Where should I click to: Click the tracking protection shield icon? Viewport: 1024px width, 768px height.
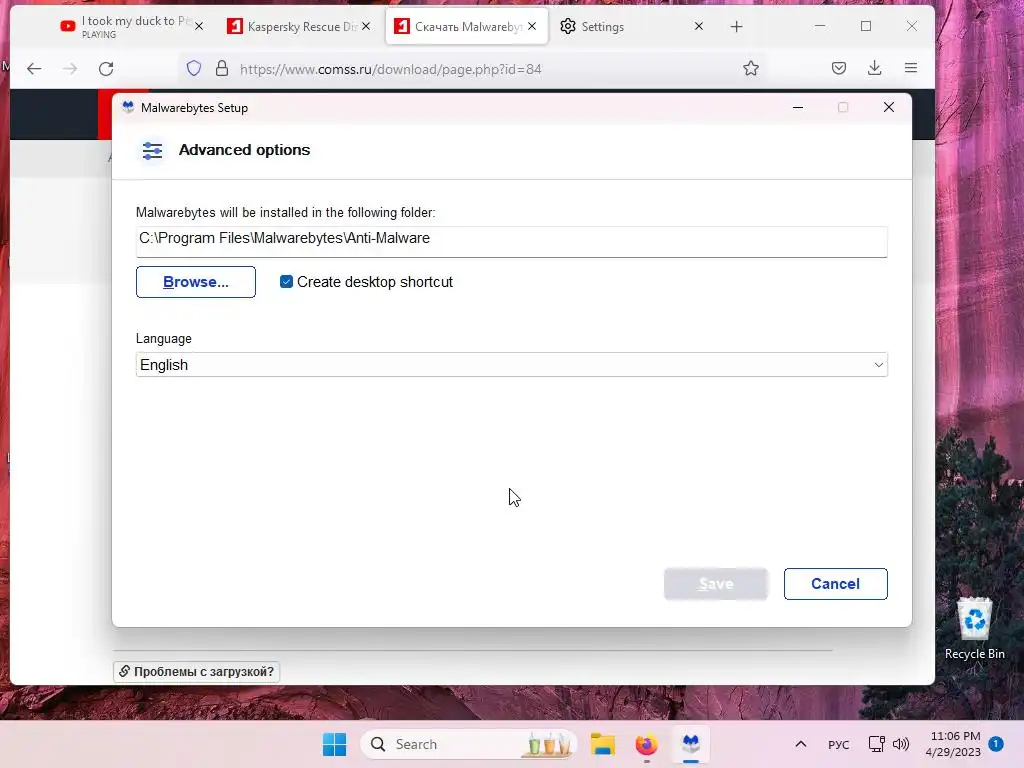click(194, 69)
